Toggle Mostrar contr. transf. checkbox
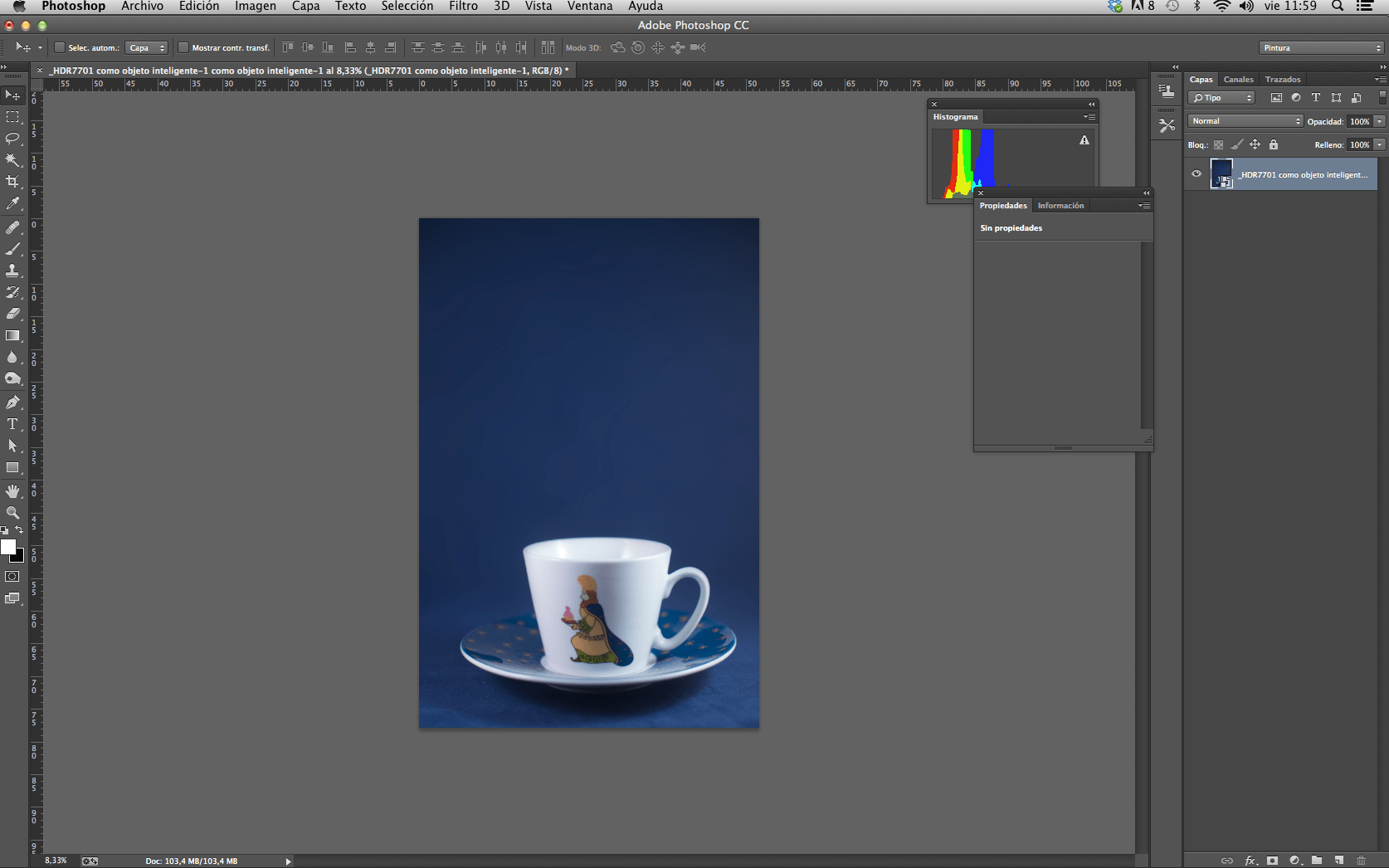 pos(183,47)
